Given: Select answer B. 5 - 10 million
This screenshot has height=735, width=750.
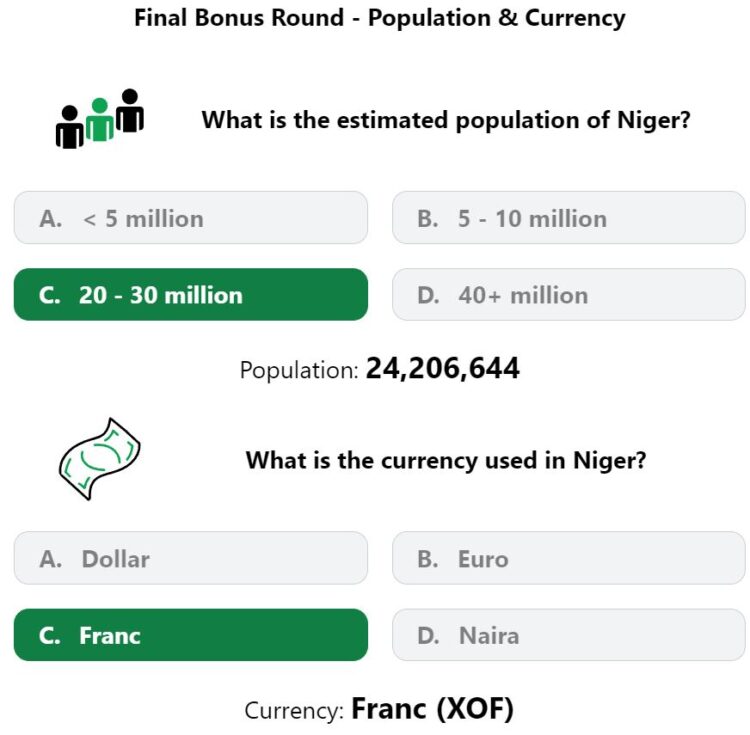Looking at the screenshot, I should (x=569, y=218).
